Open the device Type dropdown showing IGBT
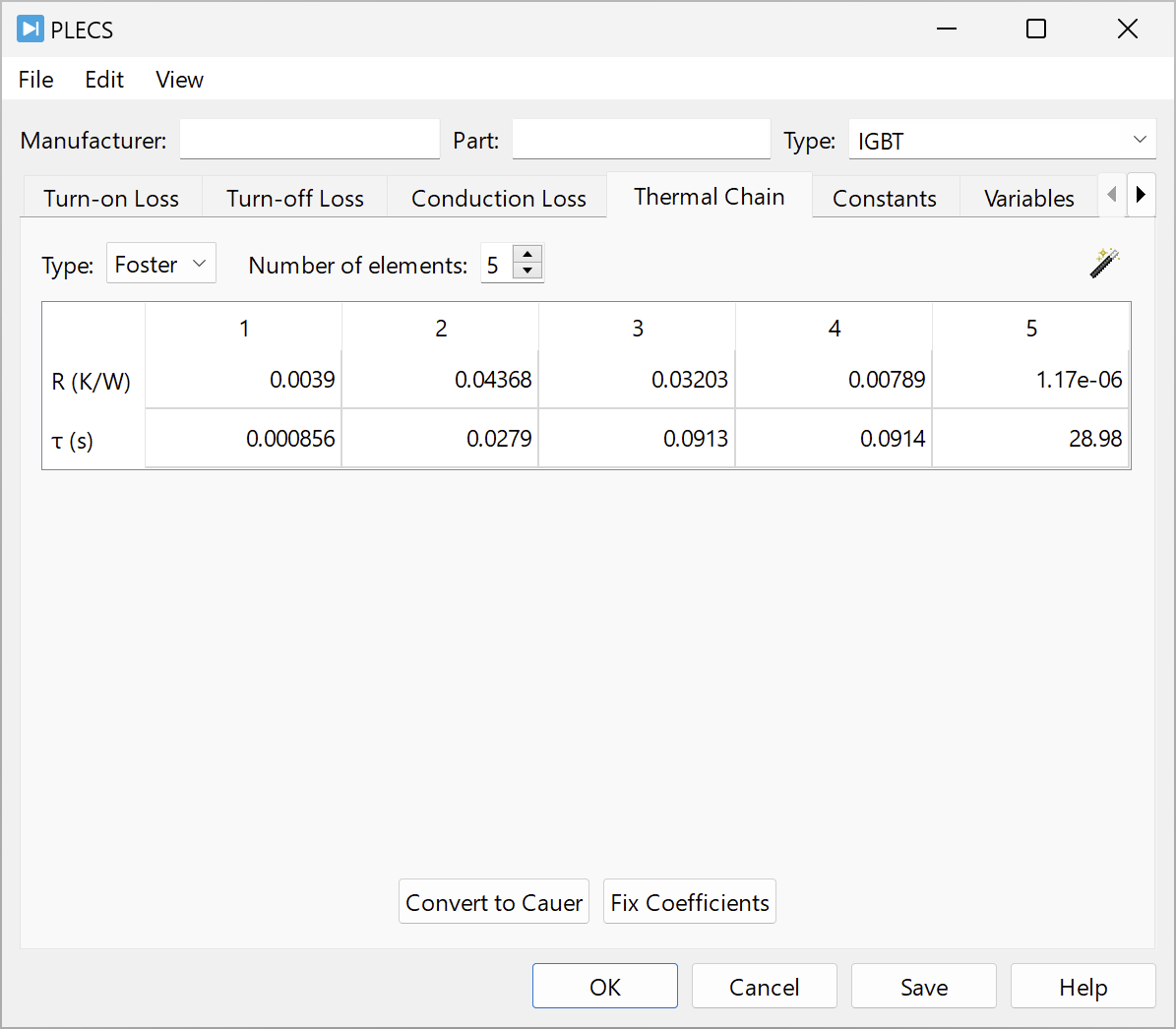The image size is (1176, 1029). [1001, 141]
